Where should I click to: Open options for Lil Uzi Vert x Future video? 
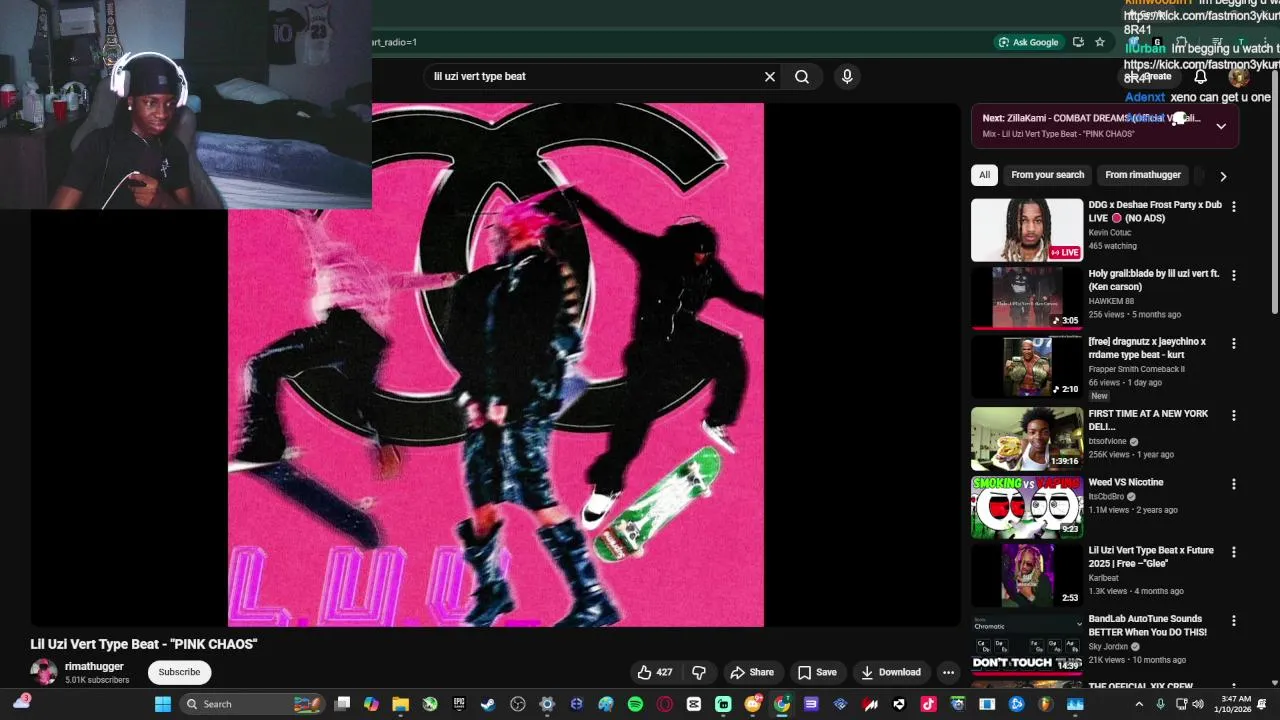1233,552
